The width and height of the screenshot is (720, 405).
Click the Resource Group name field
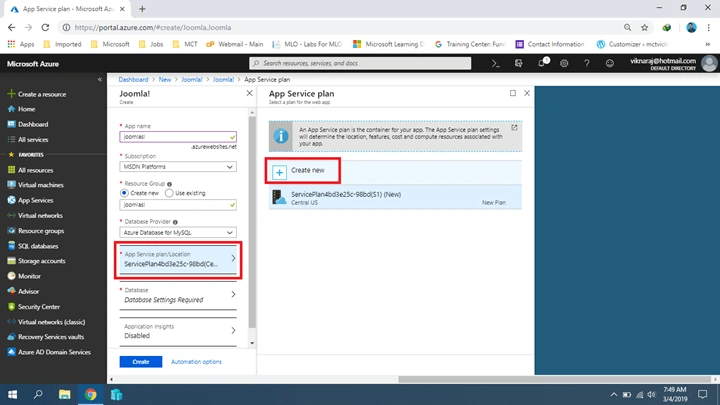178,205
